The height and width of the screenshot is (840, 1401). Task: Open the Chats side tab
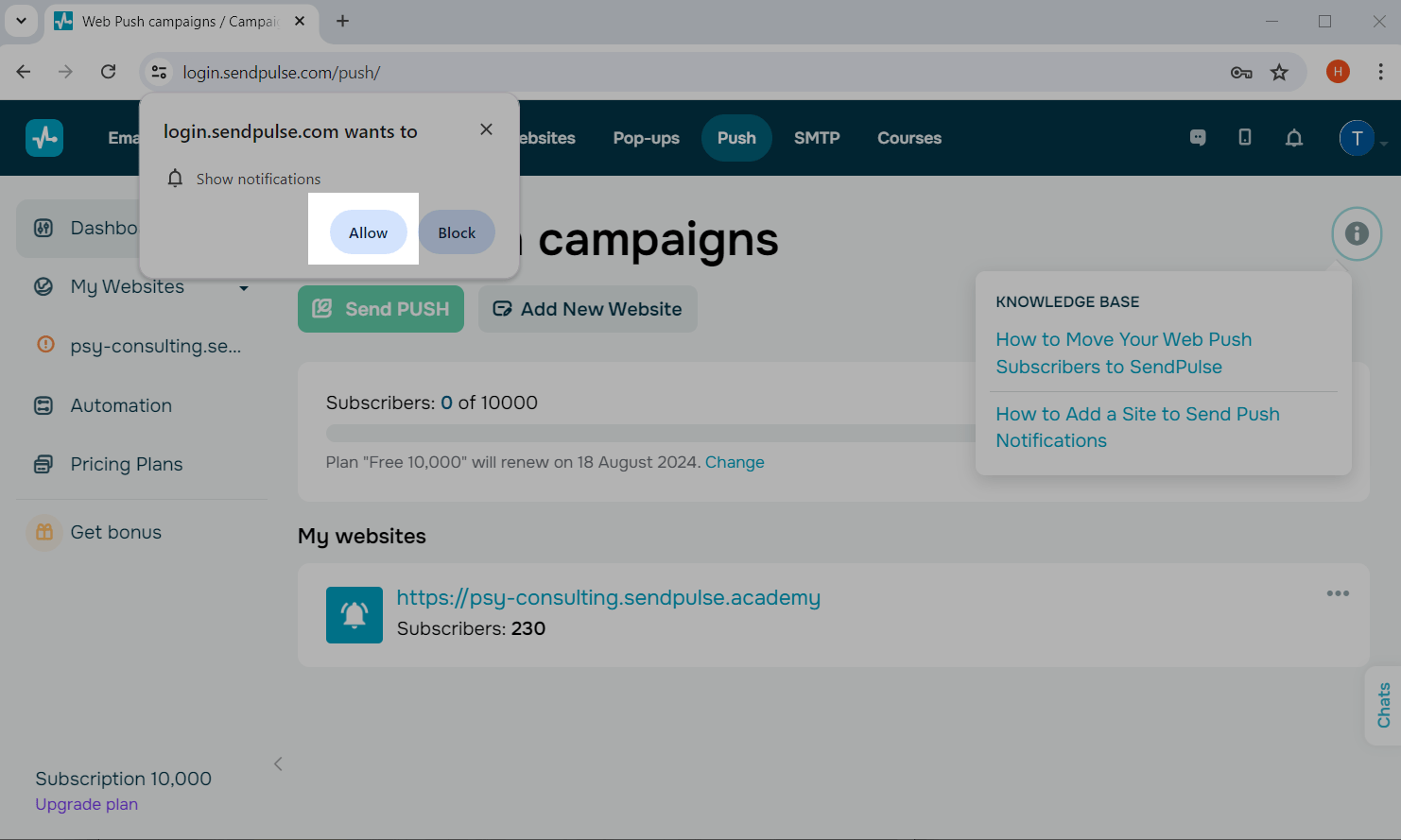1384,706
